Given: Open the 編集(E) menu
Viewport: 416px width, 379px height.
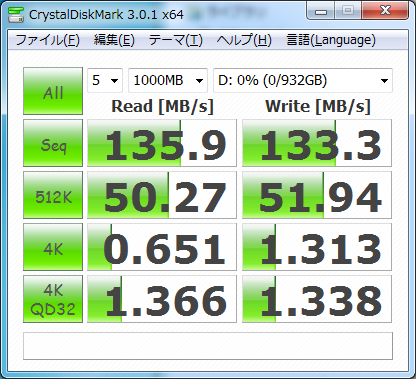Looking at the screenshot, I should click(x=114, y=40).
